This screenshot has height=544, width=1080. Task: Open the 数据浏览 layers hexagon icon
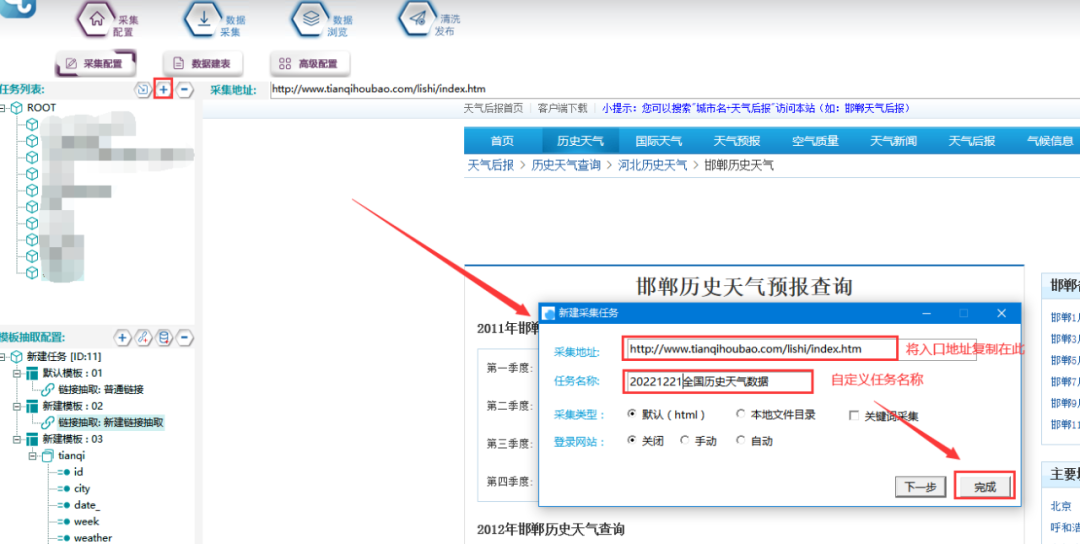[310, 19]
